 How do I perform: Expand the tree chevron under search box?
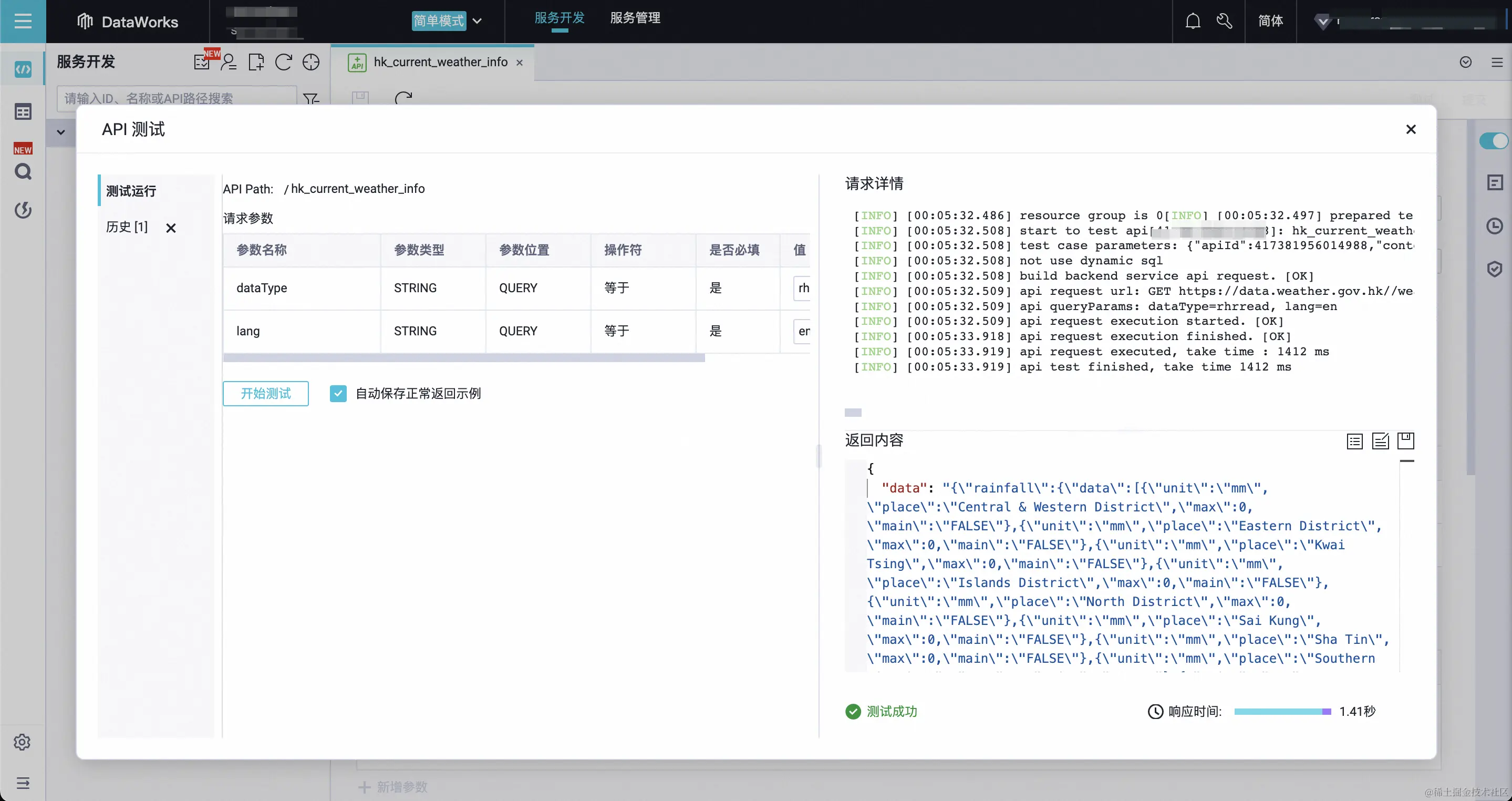point(60,132)
